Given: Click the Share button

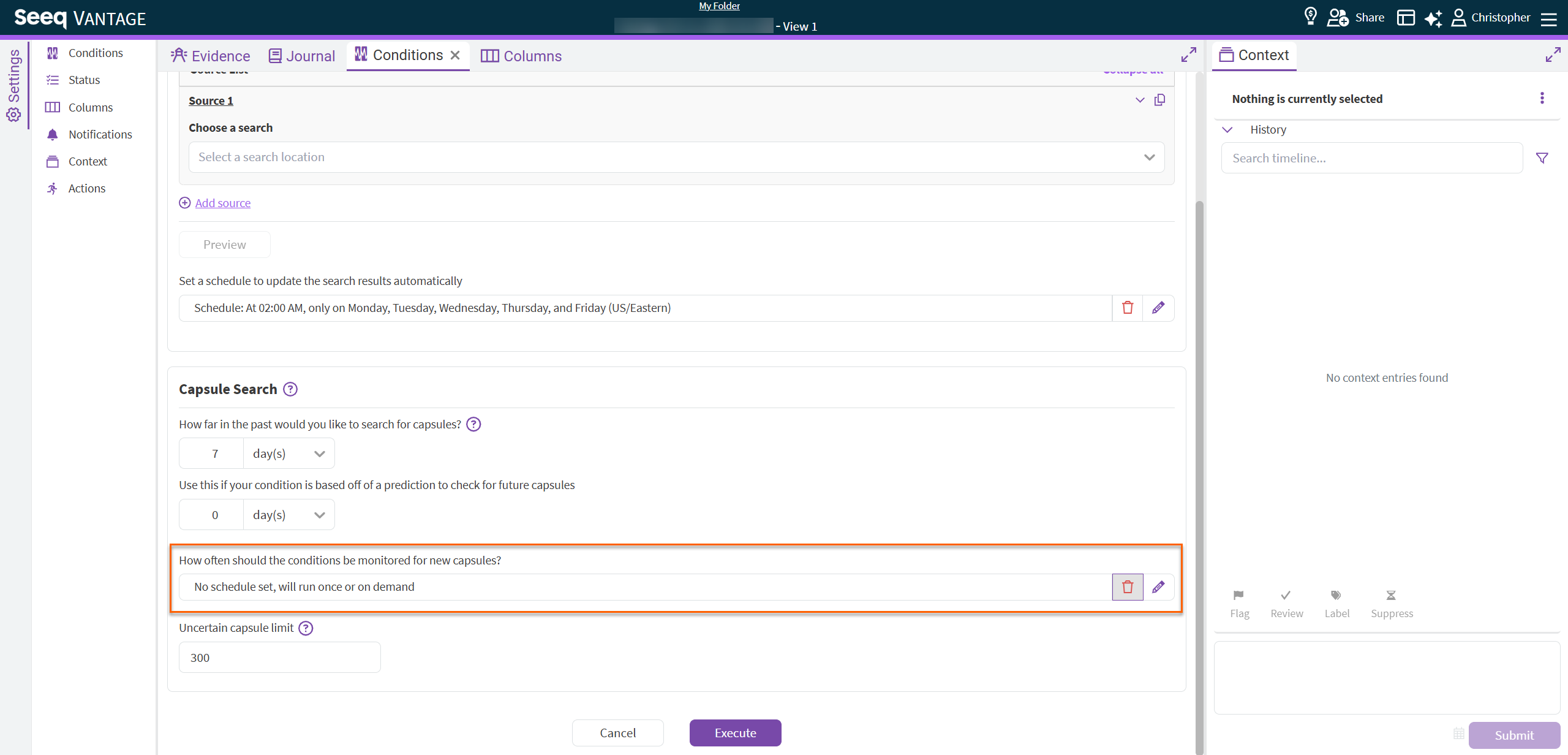Looking at the screenshot, I should click(x=1370, y=18).
